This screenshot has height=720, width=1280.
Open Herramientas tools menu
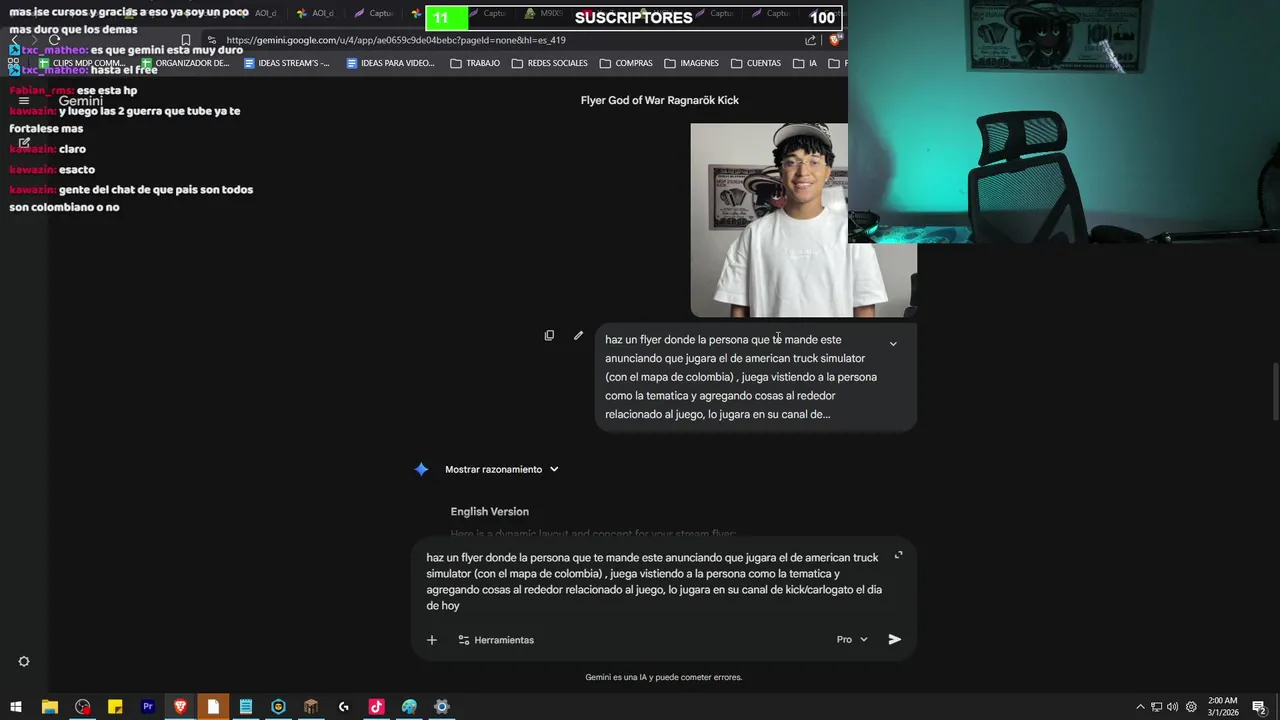click(496, 640)
